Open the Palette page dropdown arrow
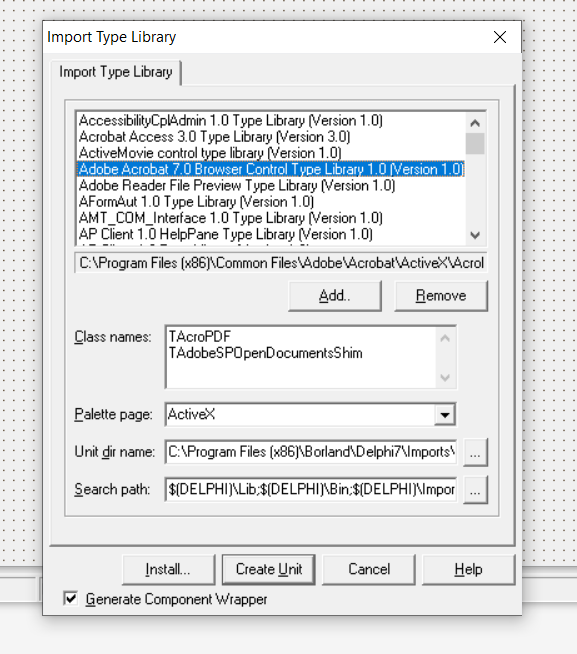The height and width of the screenshot is (654, 577). (445, 415)
